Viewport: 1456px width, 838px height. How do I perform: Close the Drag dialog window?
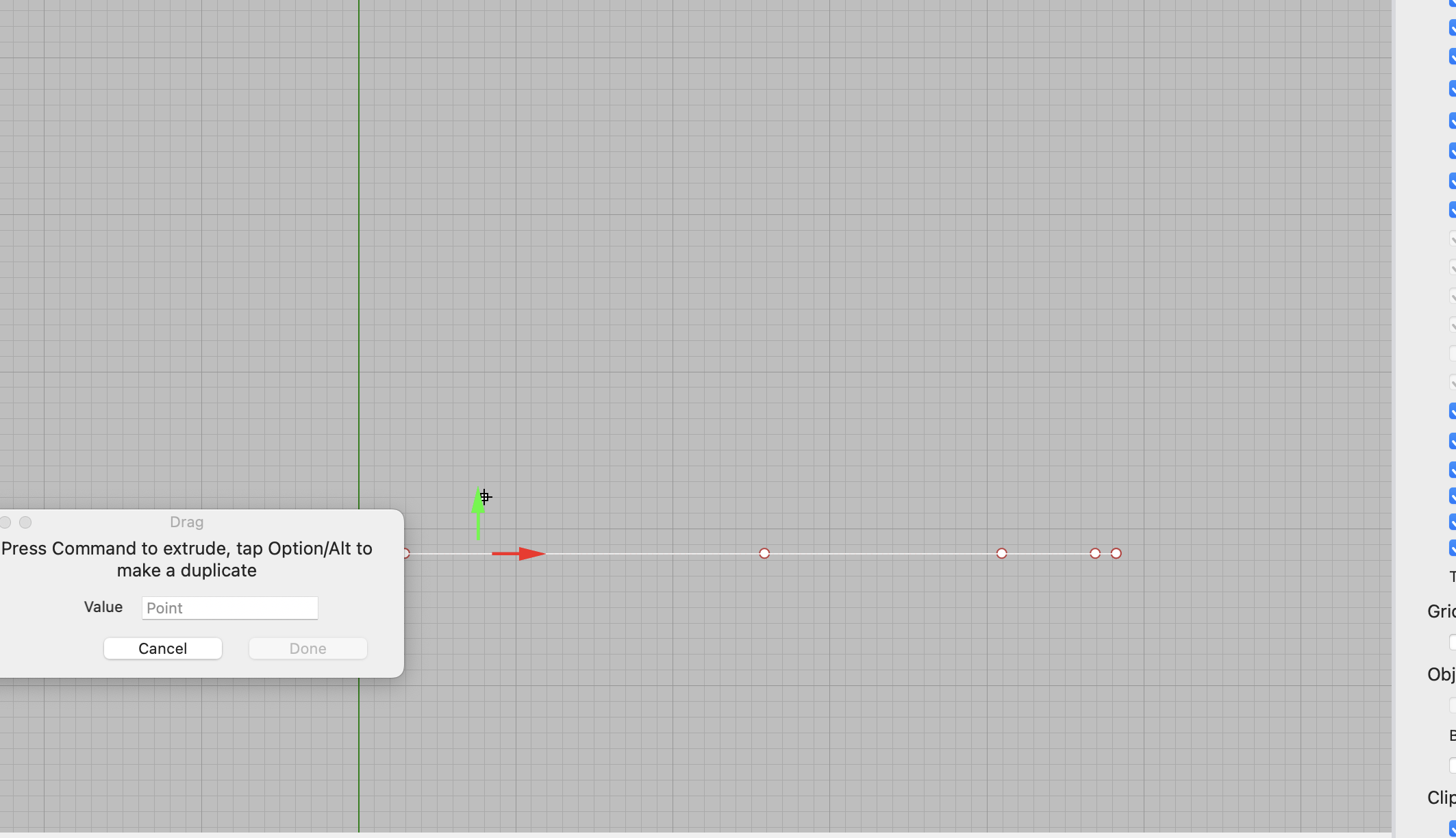(x=5, y=522)
